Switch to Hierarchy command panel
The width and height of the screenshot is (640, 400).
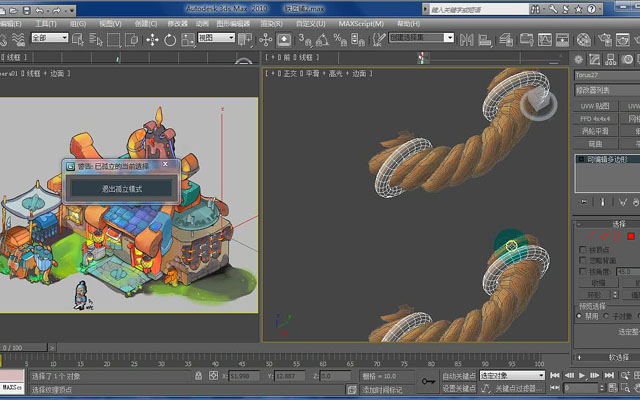coord(611,60)
